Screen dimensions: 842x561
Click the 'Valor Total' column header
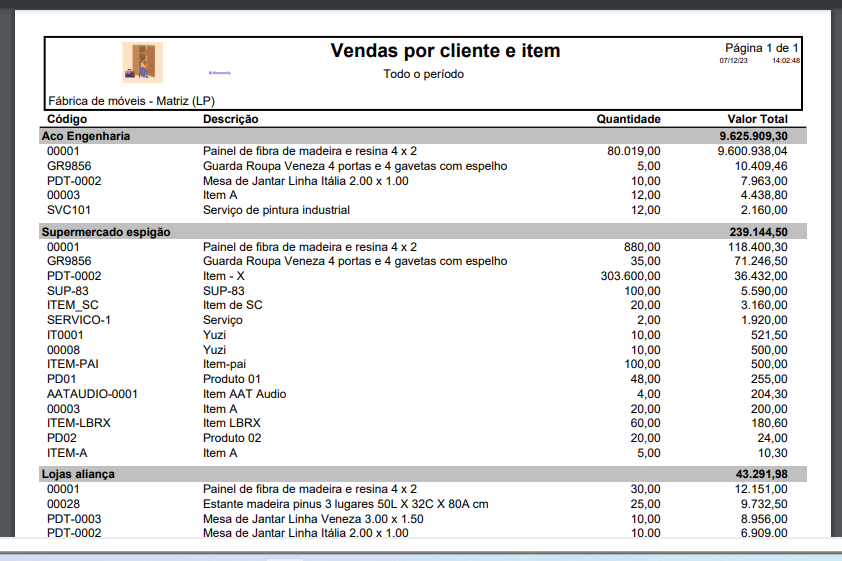point(757,119)
